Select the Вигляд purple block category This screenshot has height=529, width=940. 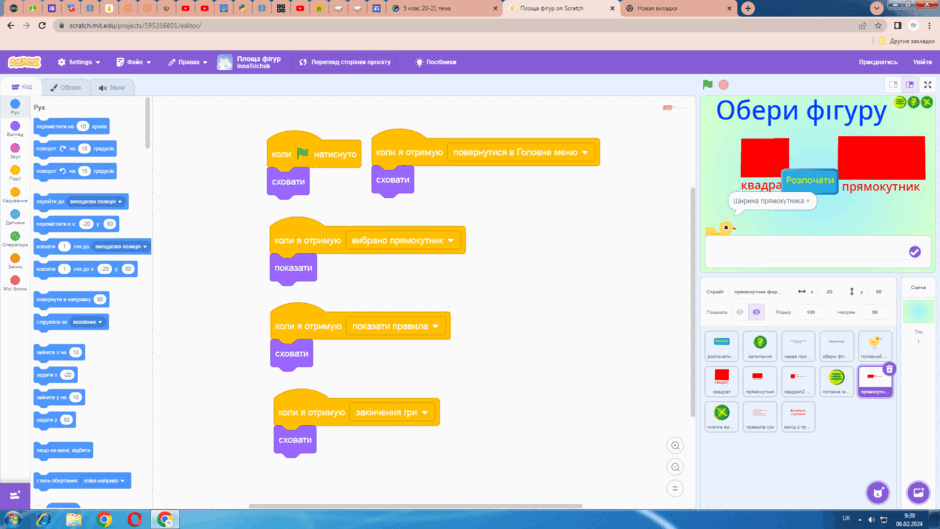tap(15, 129)
